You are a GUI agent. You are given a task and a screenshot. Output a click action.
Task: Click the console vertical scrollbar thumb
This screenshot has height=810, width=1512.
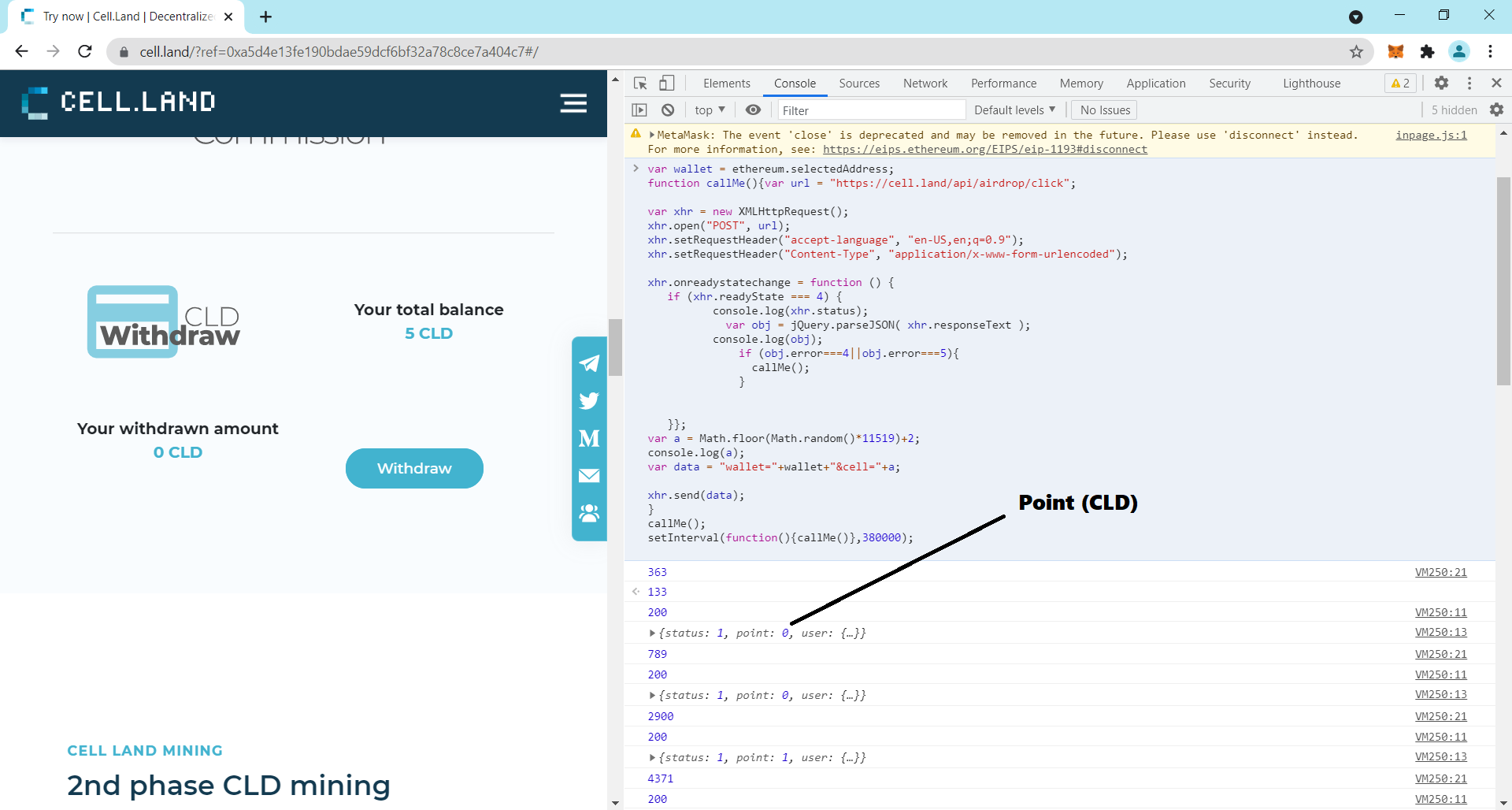(1503, 281)
